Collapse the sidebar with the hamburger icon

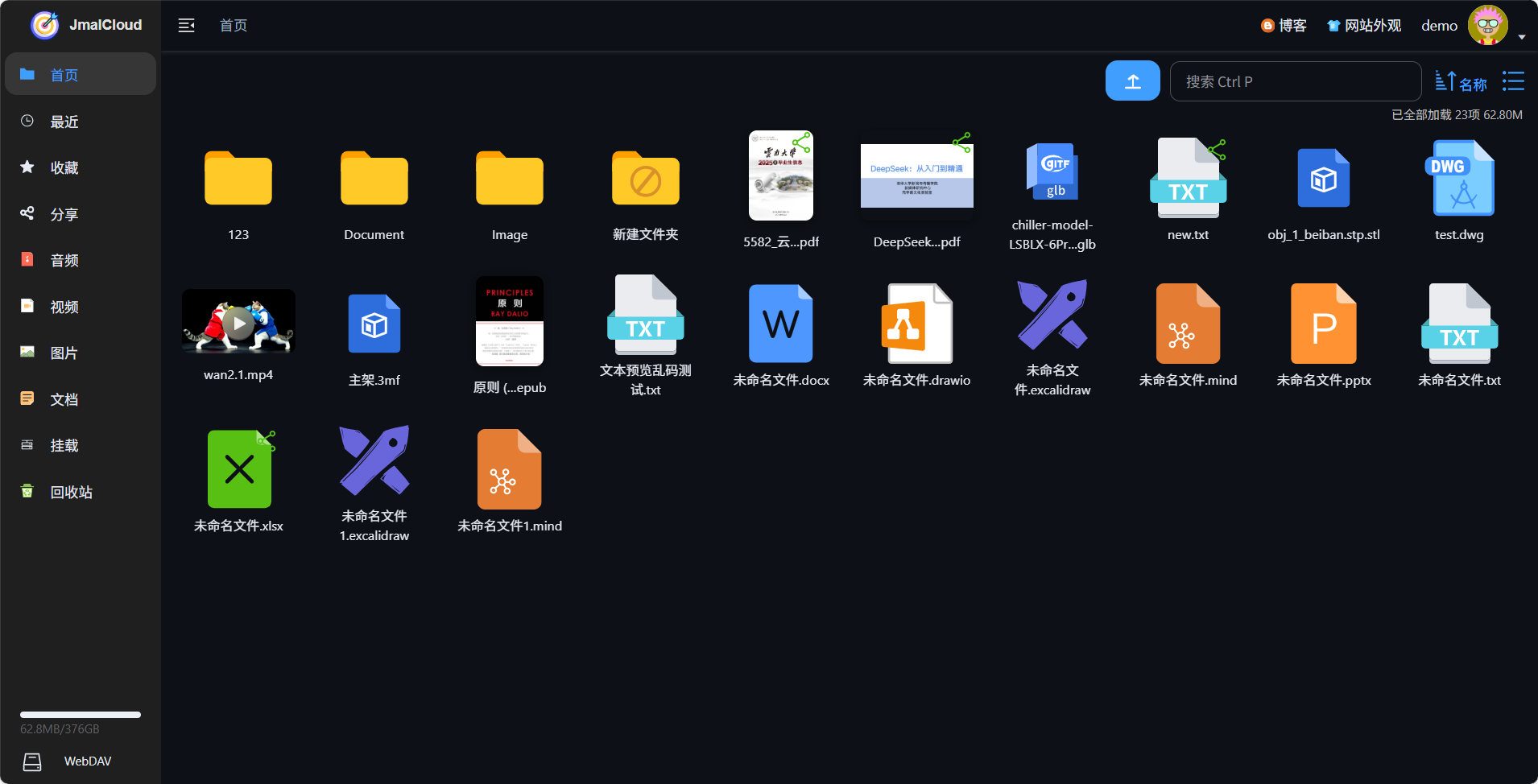click(186, 26)
